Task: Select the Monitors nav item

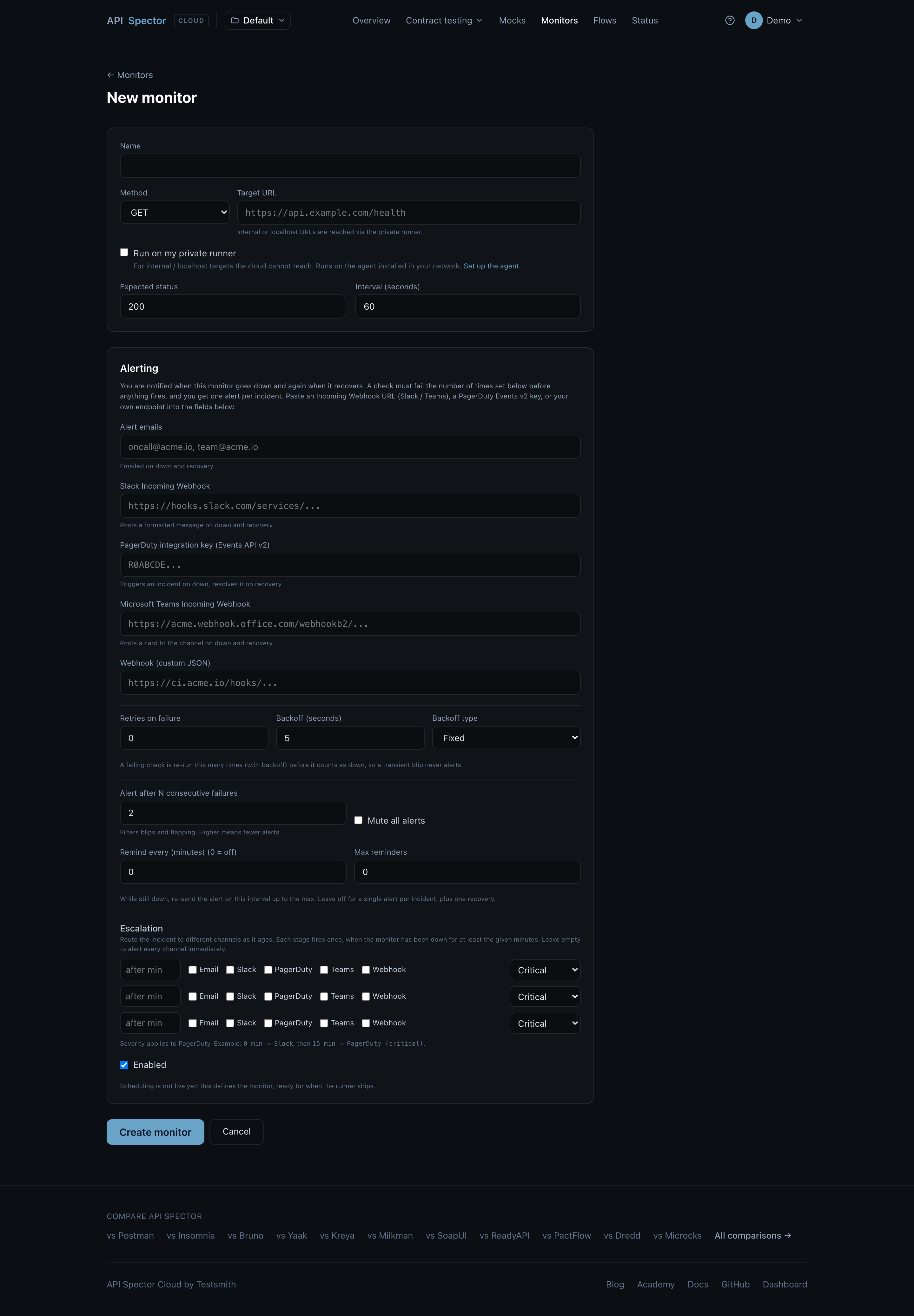Action: point(559,21)
